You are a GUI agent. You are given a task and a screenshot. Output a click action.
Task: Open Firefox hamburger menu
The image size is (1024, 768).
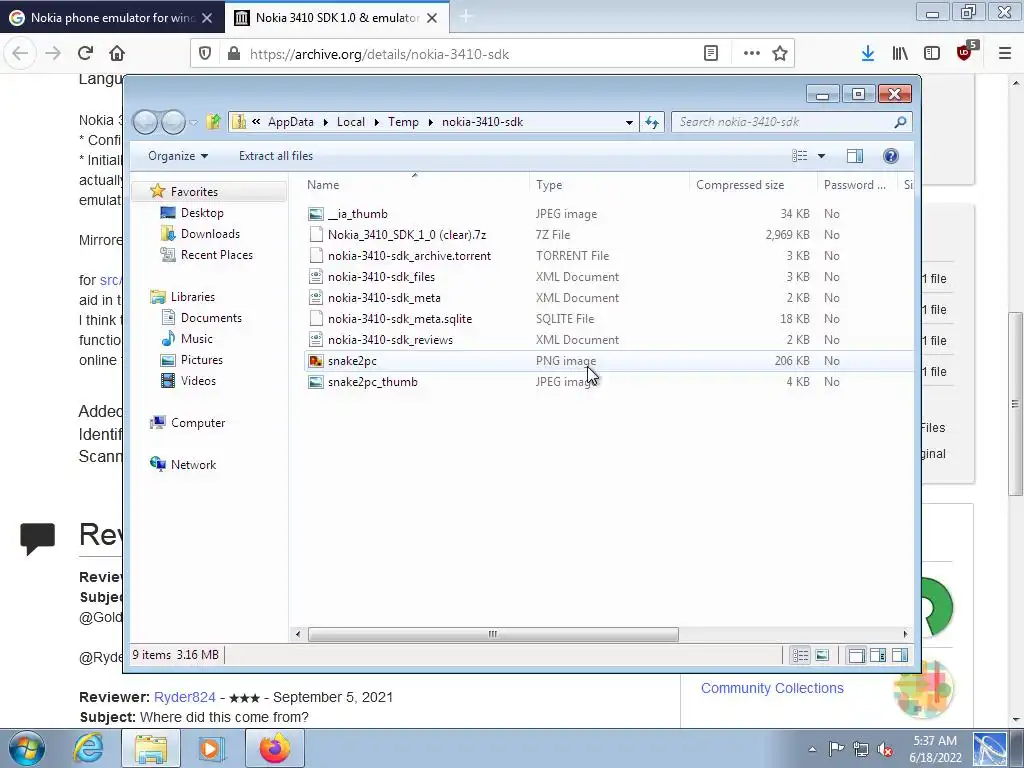pyautogui.click(x=1005, y=54)
